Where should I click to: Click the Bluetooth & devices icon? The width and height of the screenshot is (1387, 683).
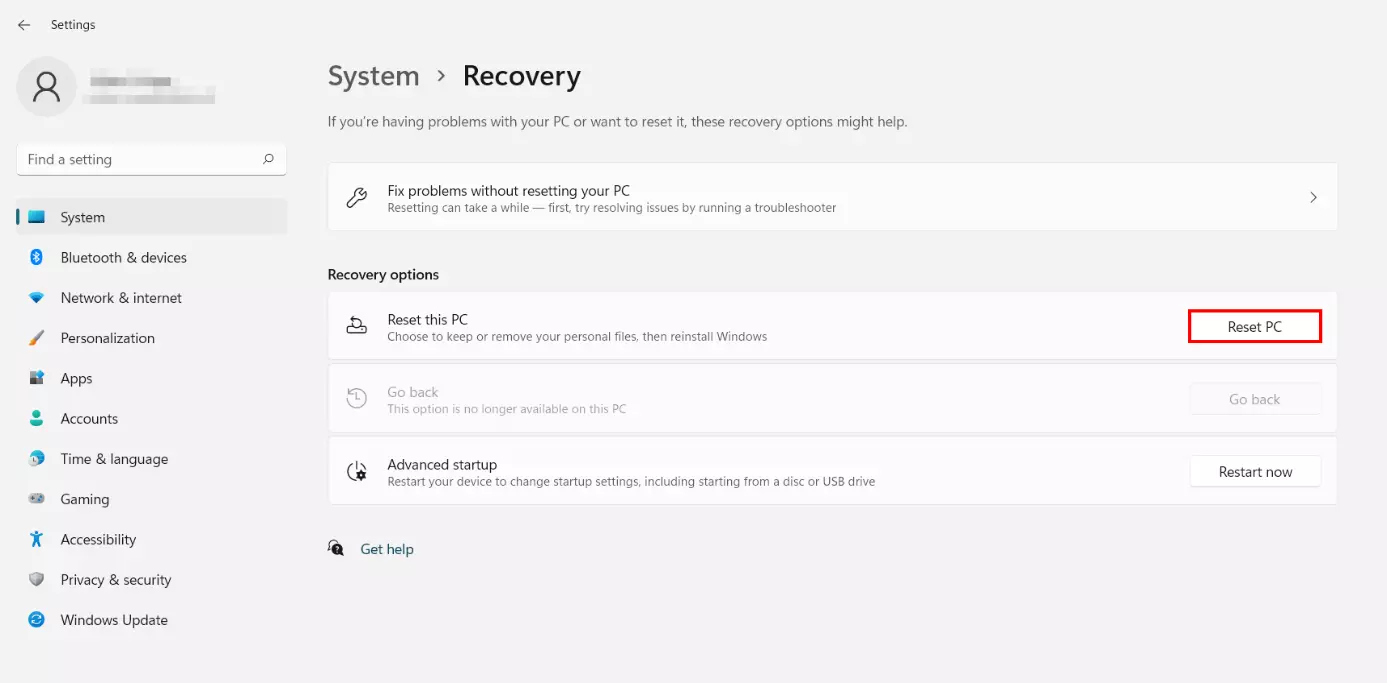[37, 258]
